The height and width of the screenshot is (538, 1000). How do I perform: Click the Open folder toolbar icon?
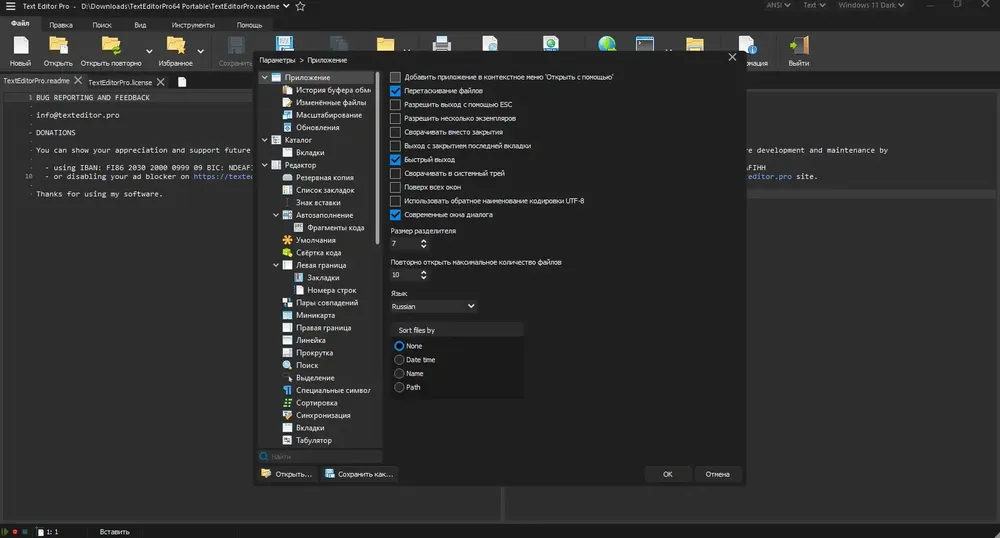coord(59,45)
